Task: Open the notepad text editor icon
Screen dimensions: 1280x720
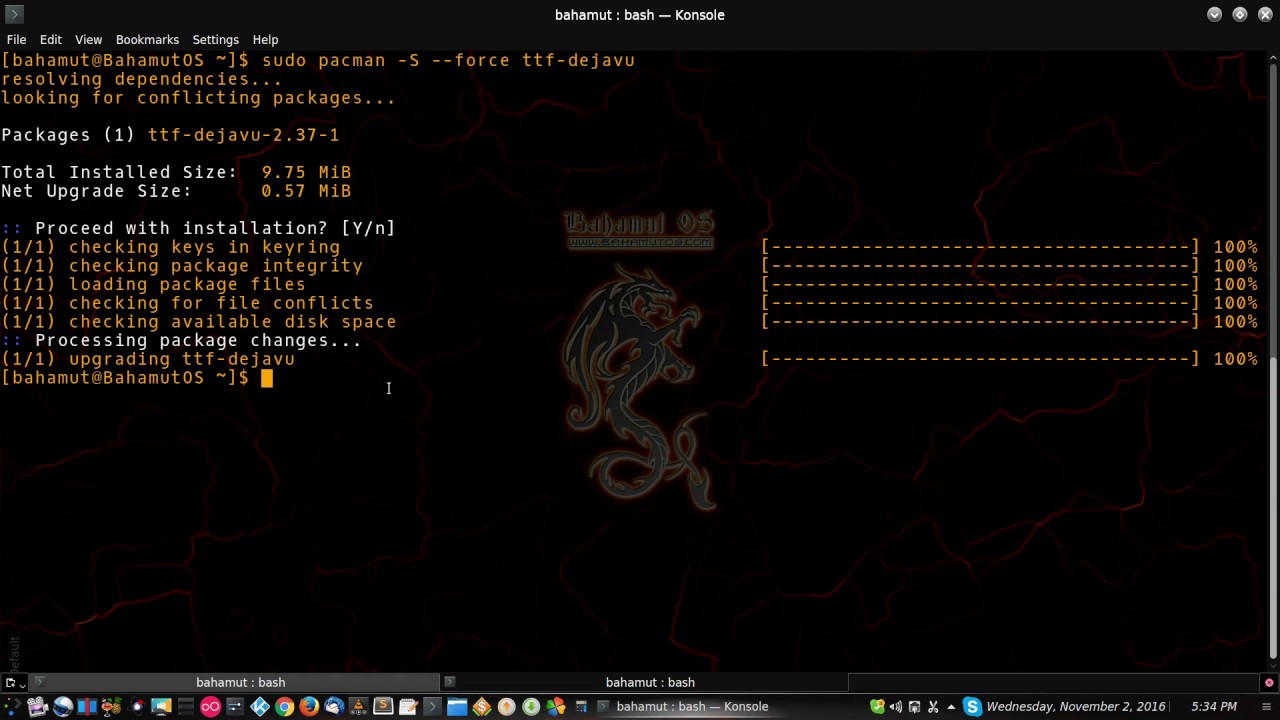Action: click(x=408, y=707)
